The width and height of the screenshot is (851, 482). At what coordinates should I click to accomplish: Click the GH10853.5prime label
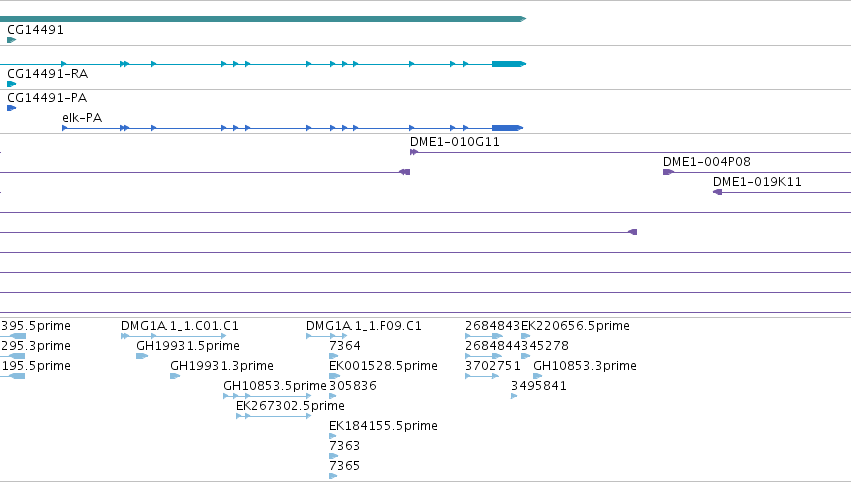coord(275,386)
